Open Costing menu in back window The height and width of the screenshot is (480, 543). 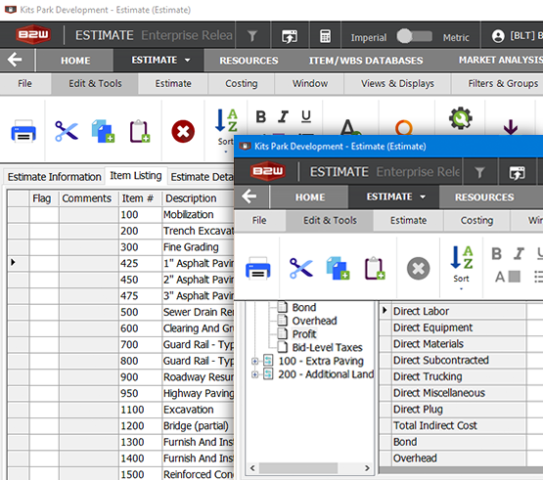click(241, 83)
